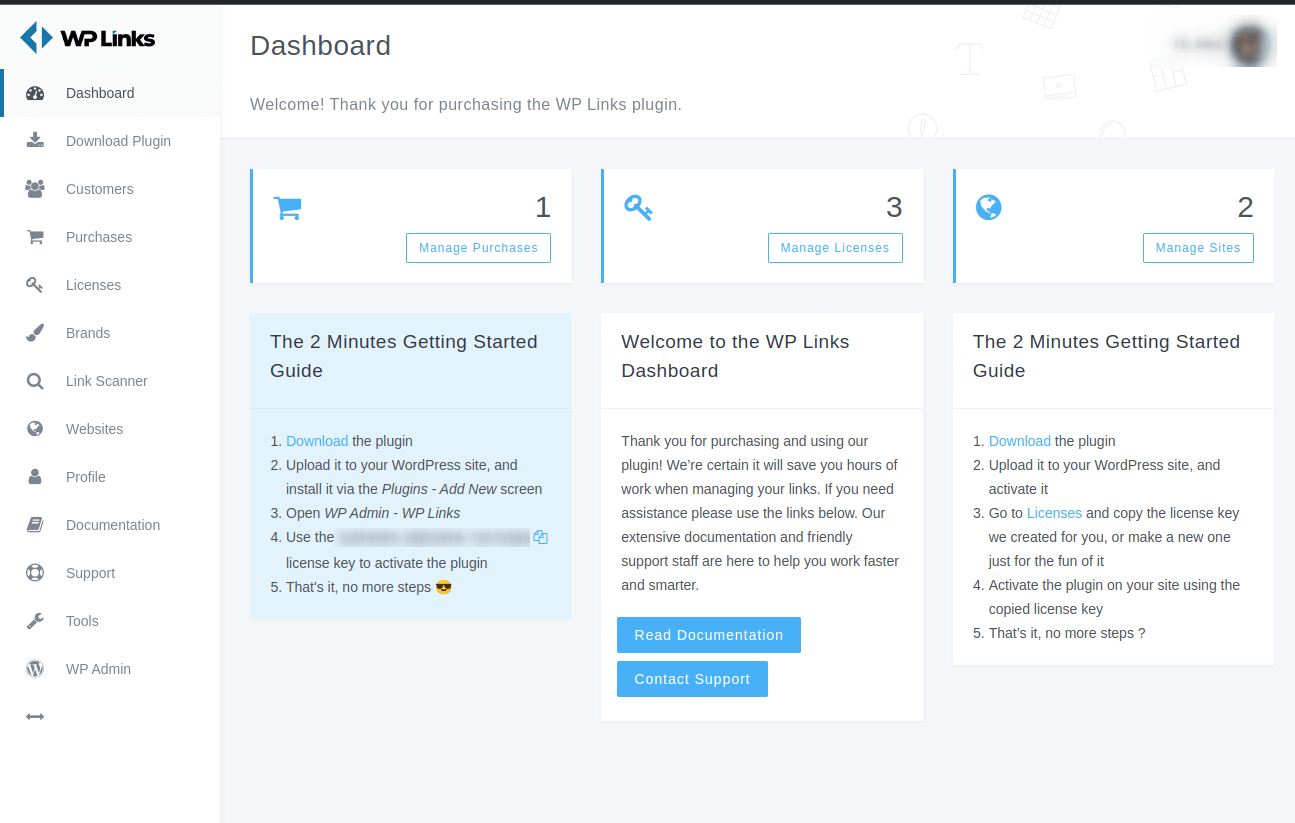Click "Welcome to the WP Links Dashboard" heading
The width and height of the screenshot is (1295, 823).
(735, 356)
